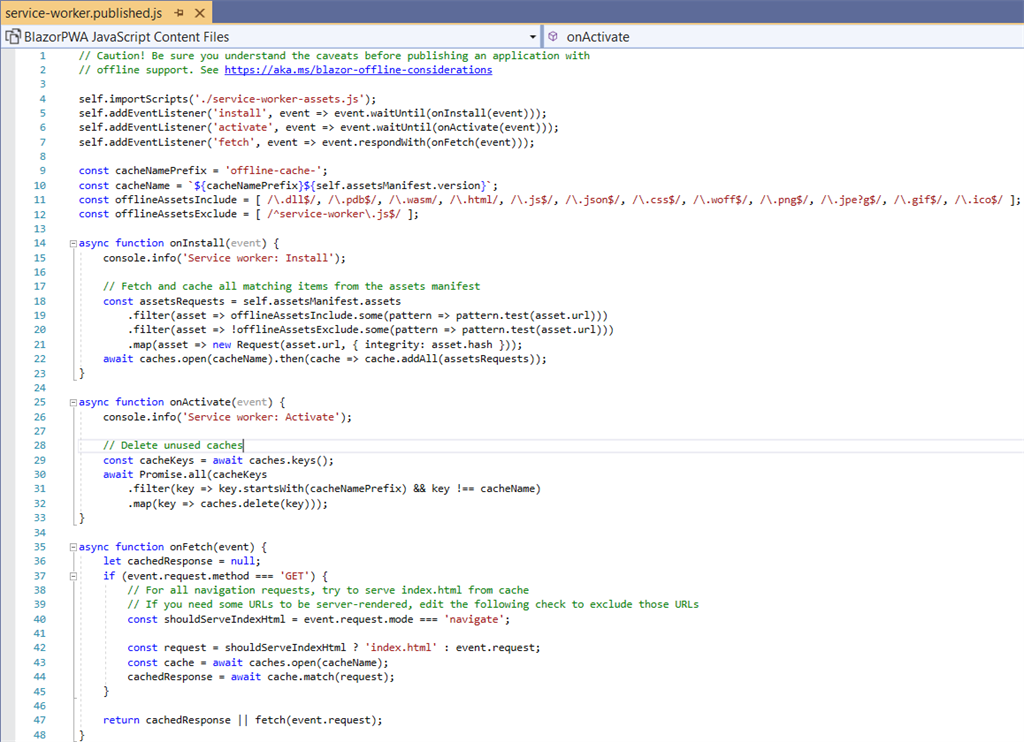Open the aka.ms blazor-offline-considerations link

click(x=358, y=70)
